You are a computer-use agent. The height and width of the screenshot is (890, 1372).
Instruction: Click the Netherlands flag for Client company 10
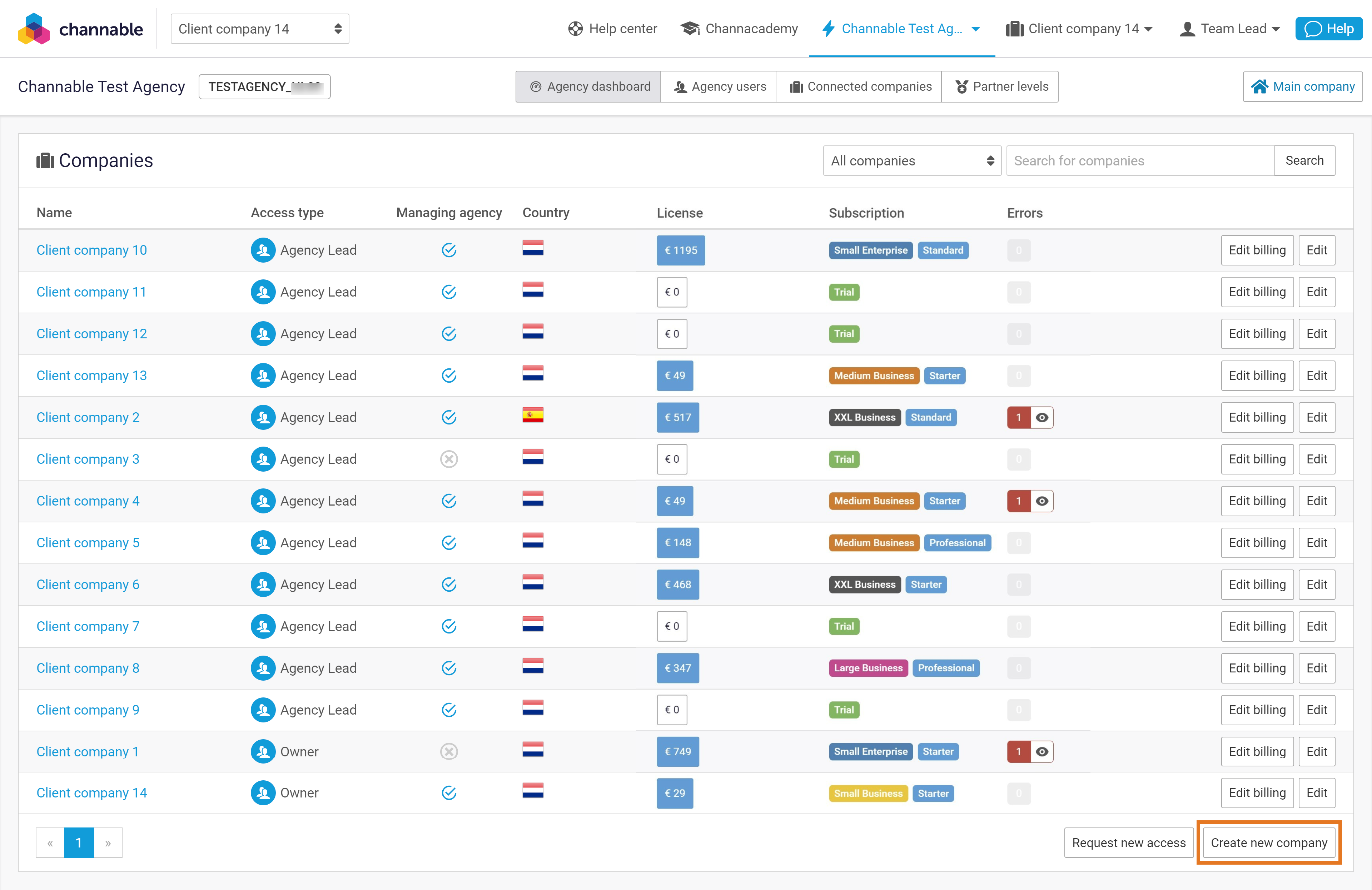(533, 248)
